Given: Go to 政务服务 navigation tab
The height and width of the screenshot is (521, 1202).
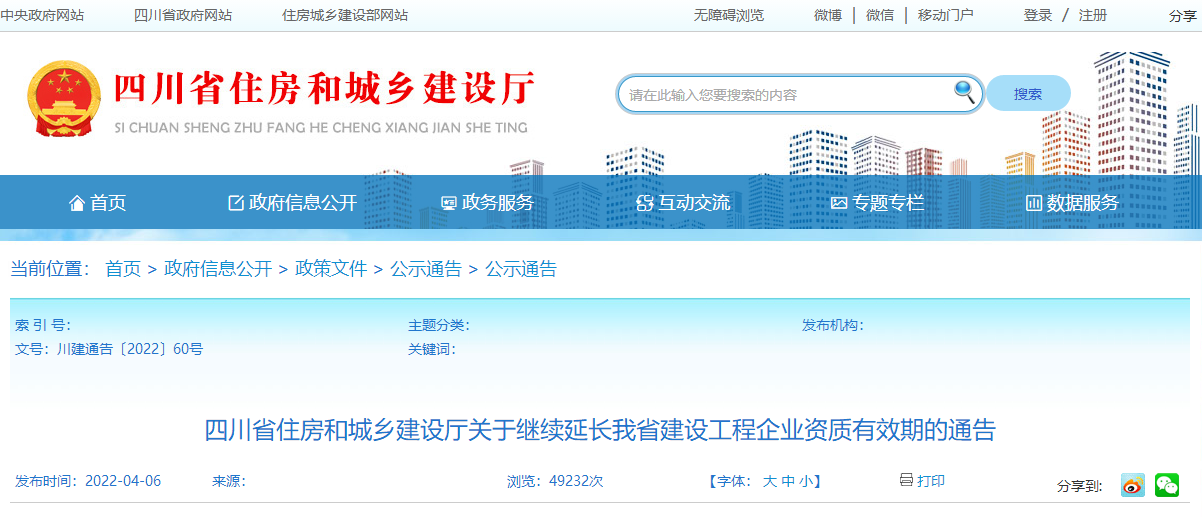Looking at the screenshot, I should tap(487, 203).
